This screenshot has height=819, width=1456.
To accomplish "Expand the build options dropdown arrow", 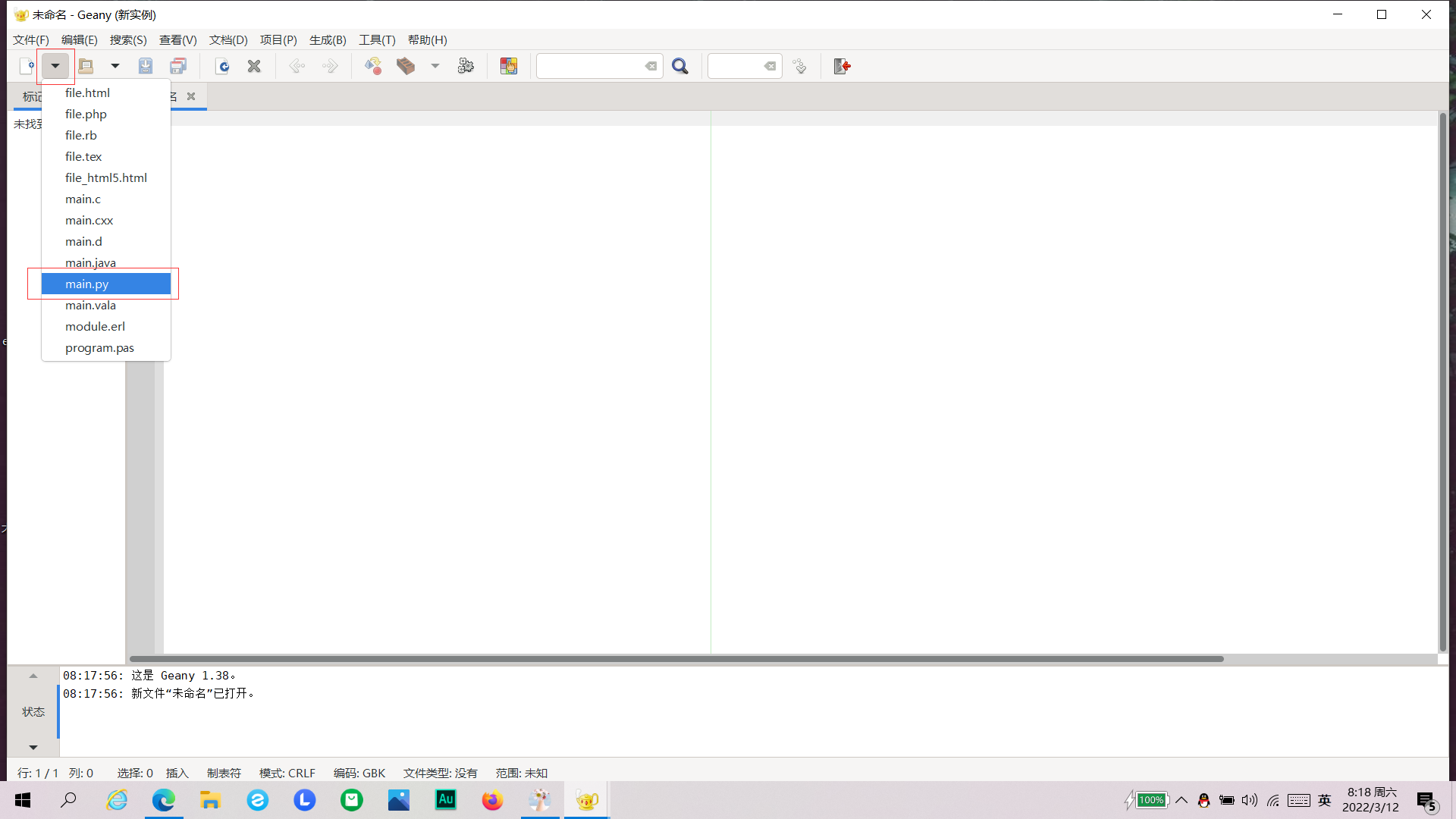I will (435, 66).
